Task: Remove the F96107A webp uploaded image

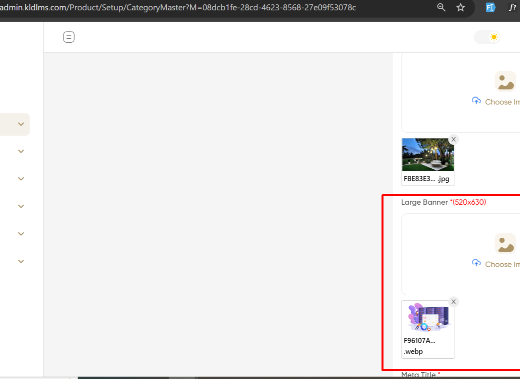Action: tap(453, 302)
